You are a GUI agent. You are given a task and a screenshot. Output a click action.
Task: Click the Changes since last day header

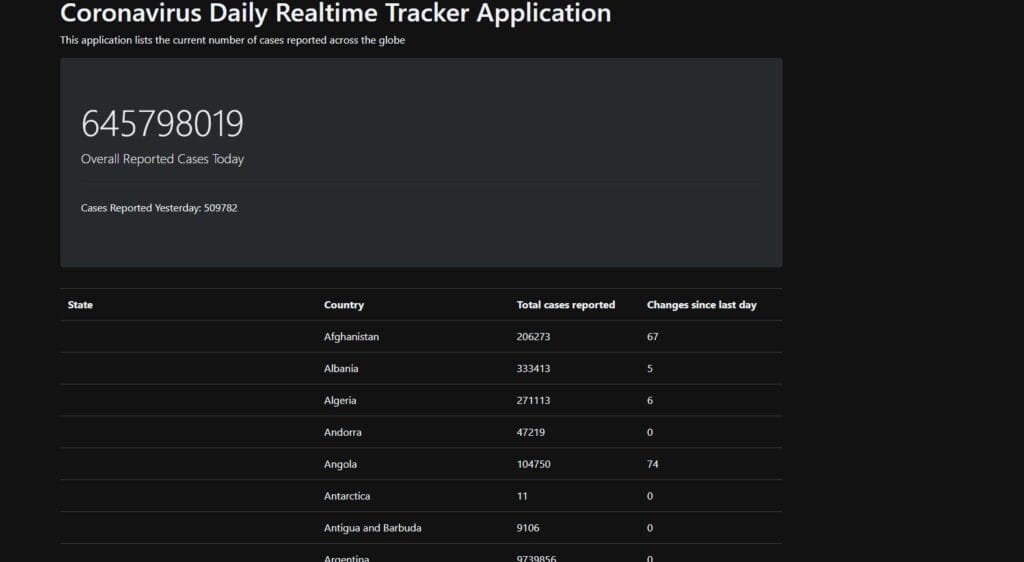click(x=701, y=305)
